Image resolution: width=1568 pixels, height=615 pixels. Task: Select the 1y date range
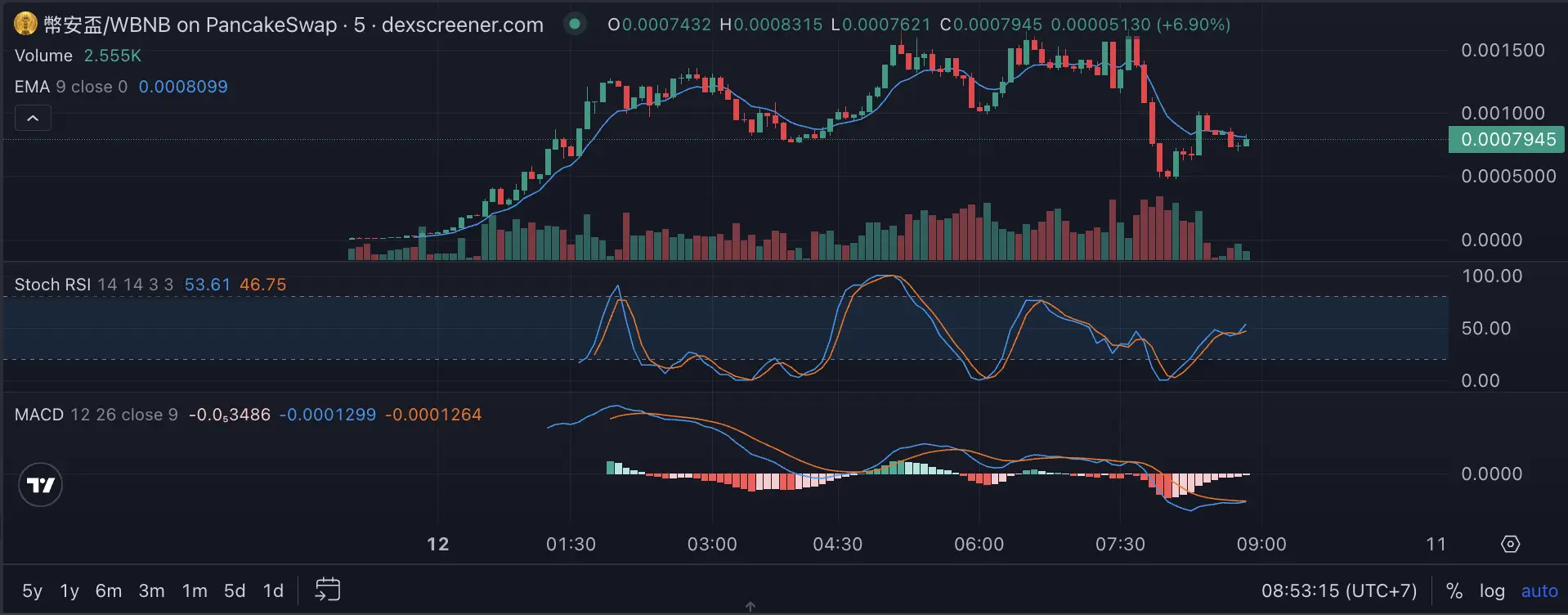tap(69, 590)
